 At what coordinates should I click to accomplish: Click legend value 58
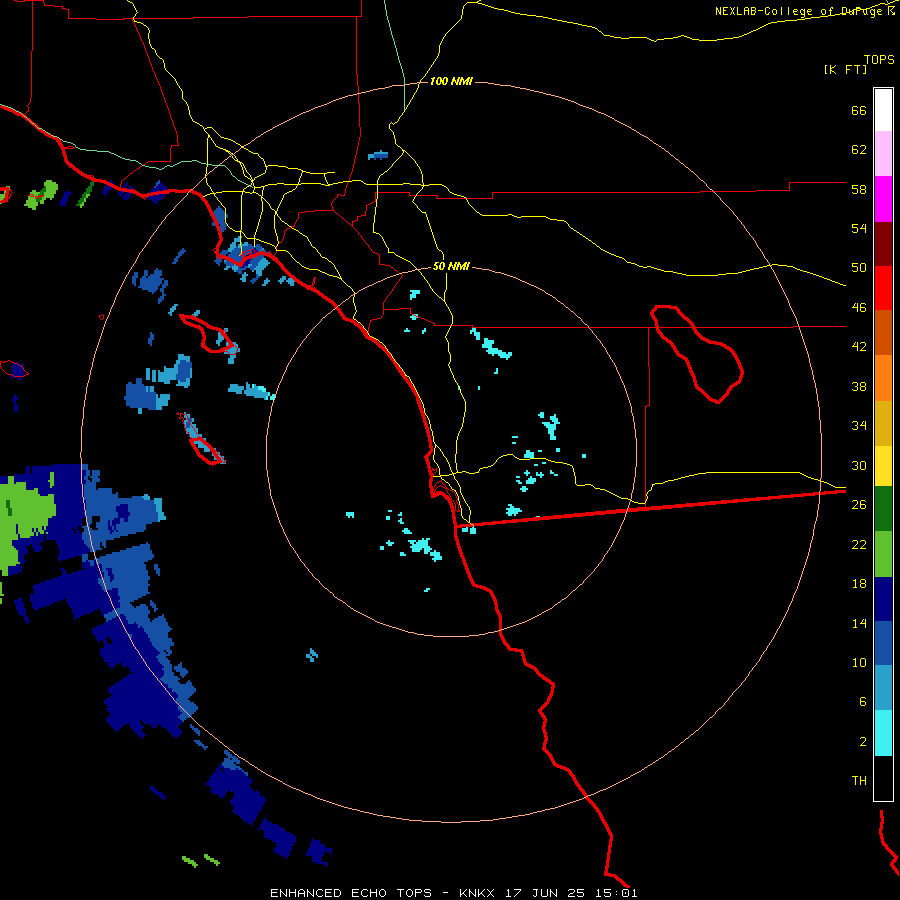[859, 189]
